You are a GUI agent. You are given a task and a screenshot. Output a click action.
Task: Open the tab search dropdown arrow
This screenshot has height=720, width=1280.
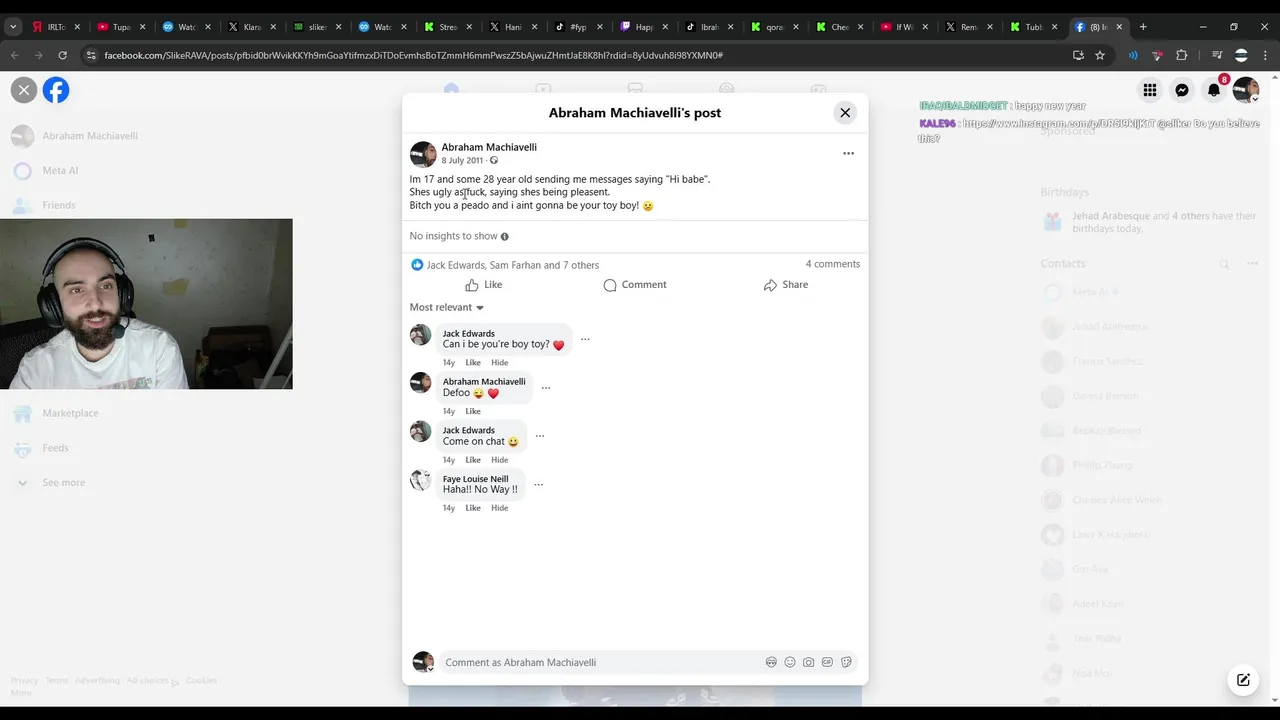coord(13,27)
